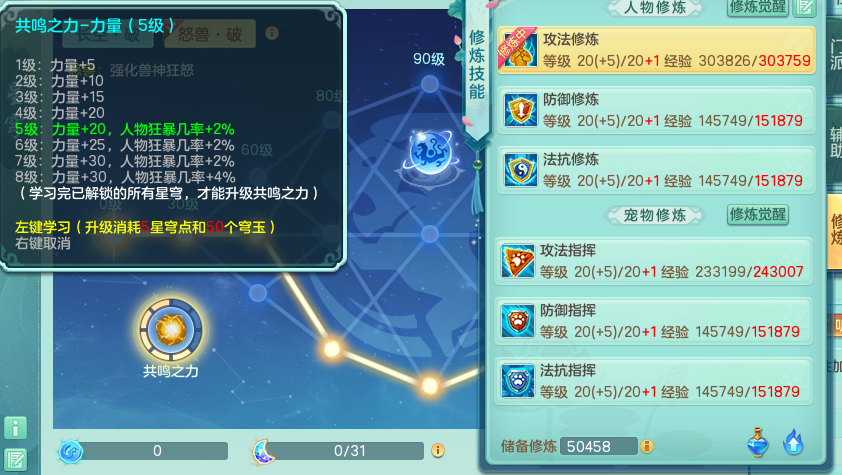
Task: Click info icon beside moon points bar
Action: pyautogui.click(x=438, y=450)
